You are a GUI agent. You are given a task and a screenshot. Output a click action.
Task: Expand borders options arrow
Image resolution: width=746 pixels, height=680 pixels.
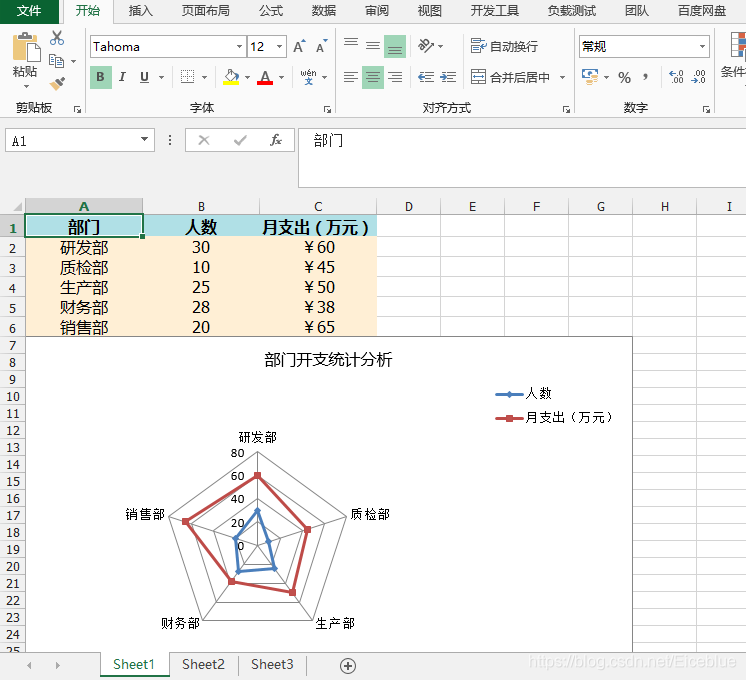[x=205, y=77]
